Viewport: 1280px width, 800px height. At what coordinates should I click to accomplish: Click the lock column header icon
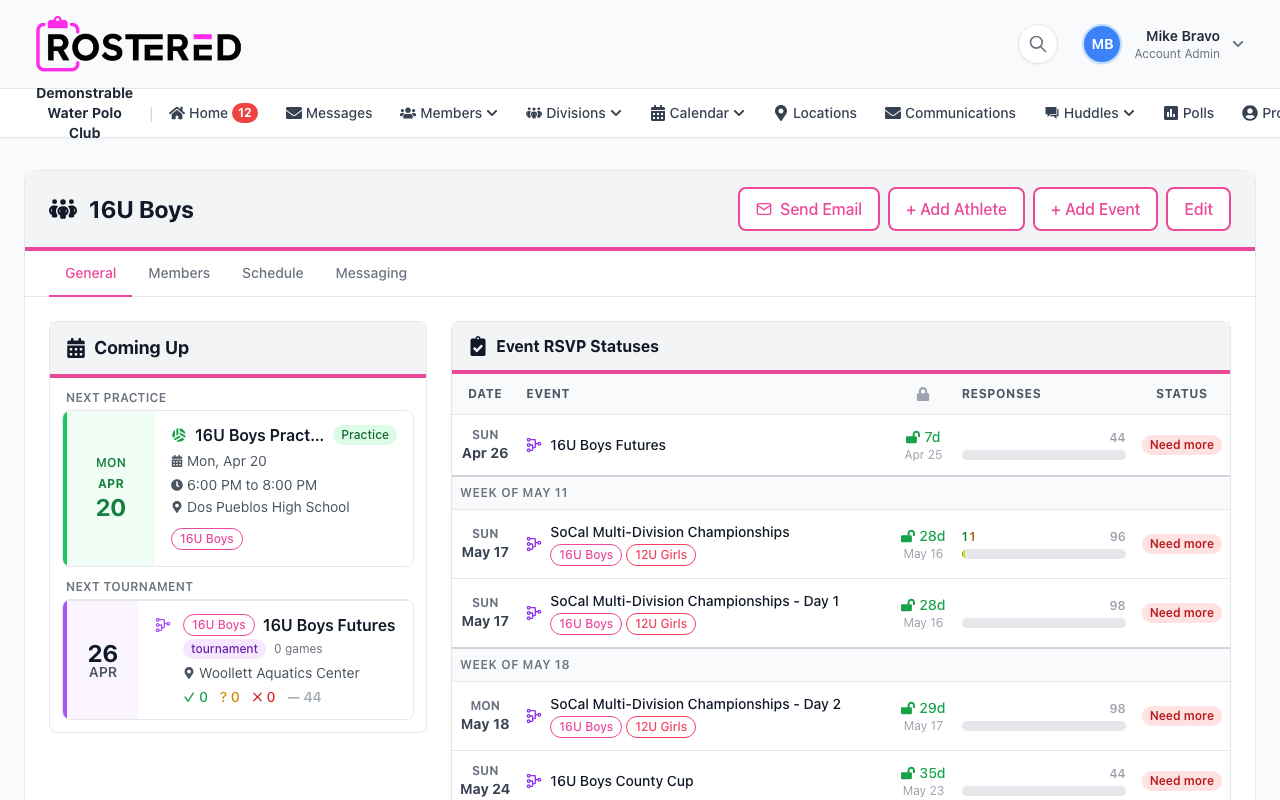click(923, 394)
